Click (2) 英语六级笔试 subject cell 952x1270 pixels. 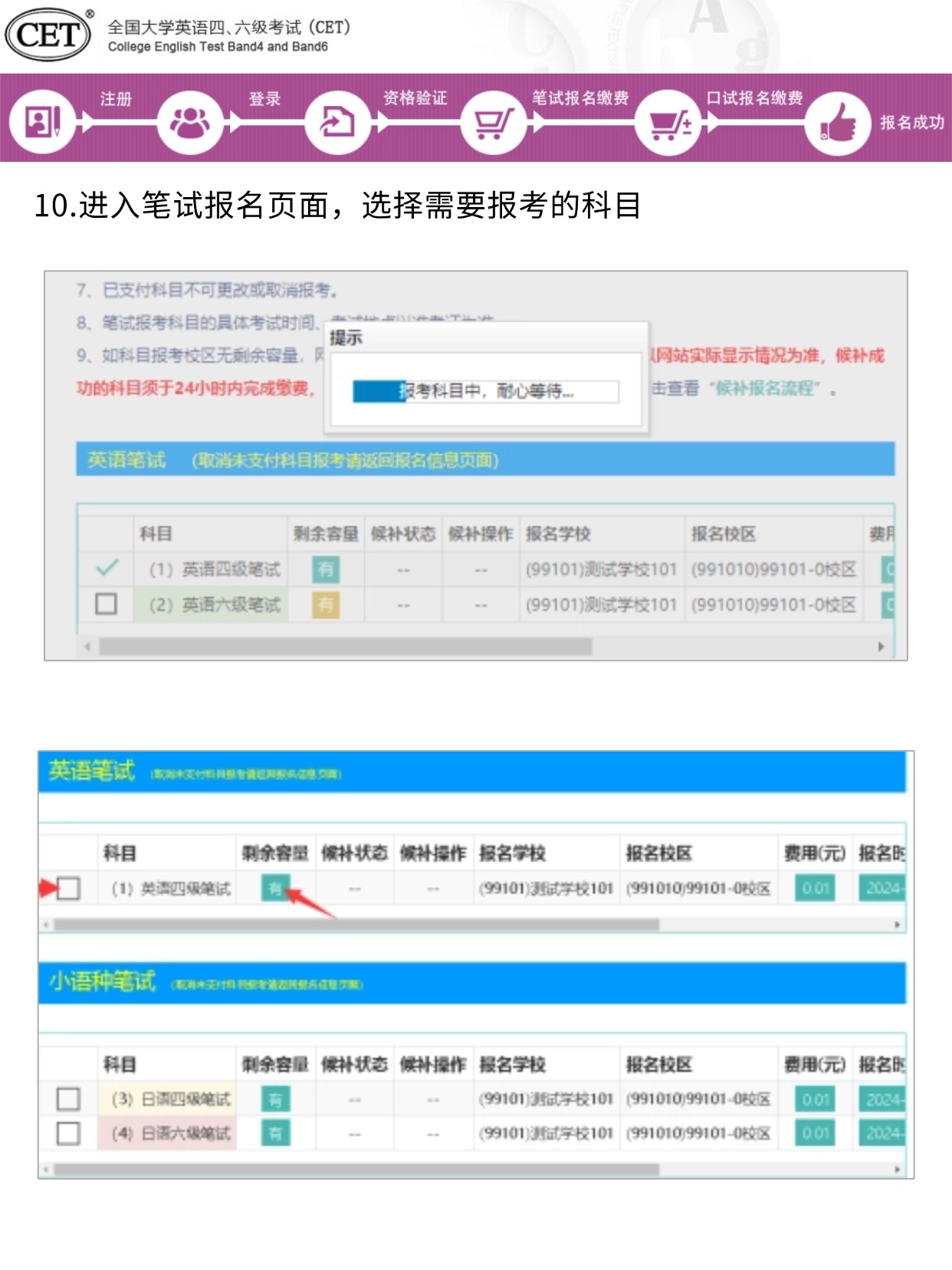212,605
